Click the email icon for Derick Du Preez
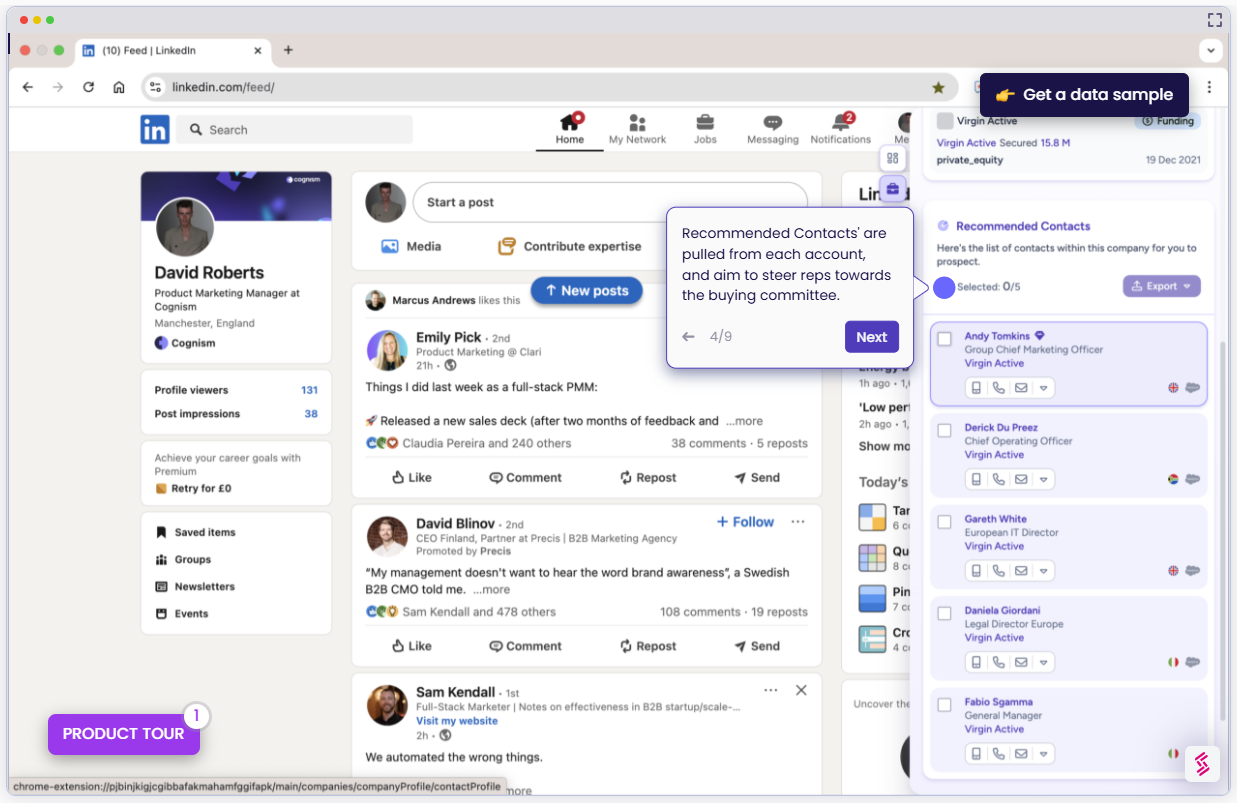This screenshot has height=803, width=1237. click(1021, 480)
